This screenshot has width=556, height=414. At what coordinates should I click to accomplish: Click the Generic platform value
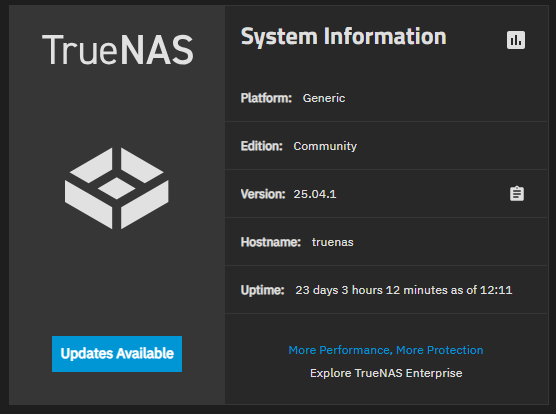tap(324, 98)
